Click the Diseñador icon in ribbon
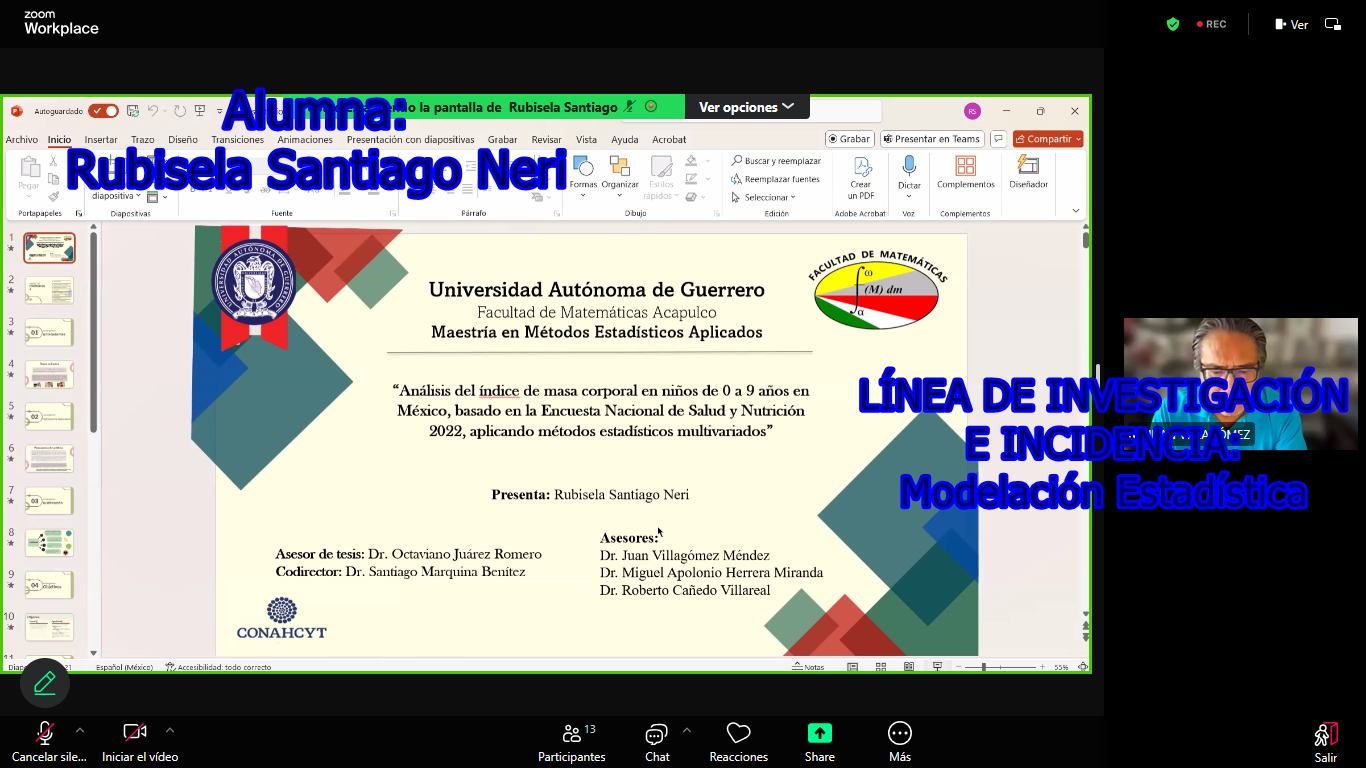 (1028, 166)
